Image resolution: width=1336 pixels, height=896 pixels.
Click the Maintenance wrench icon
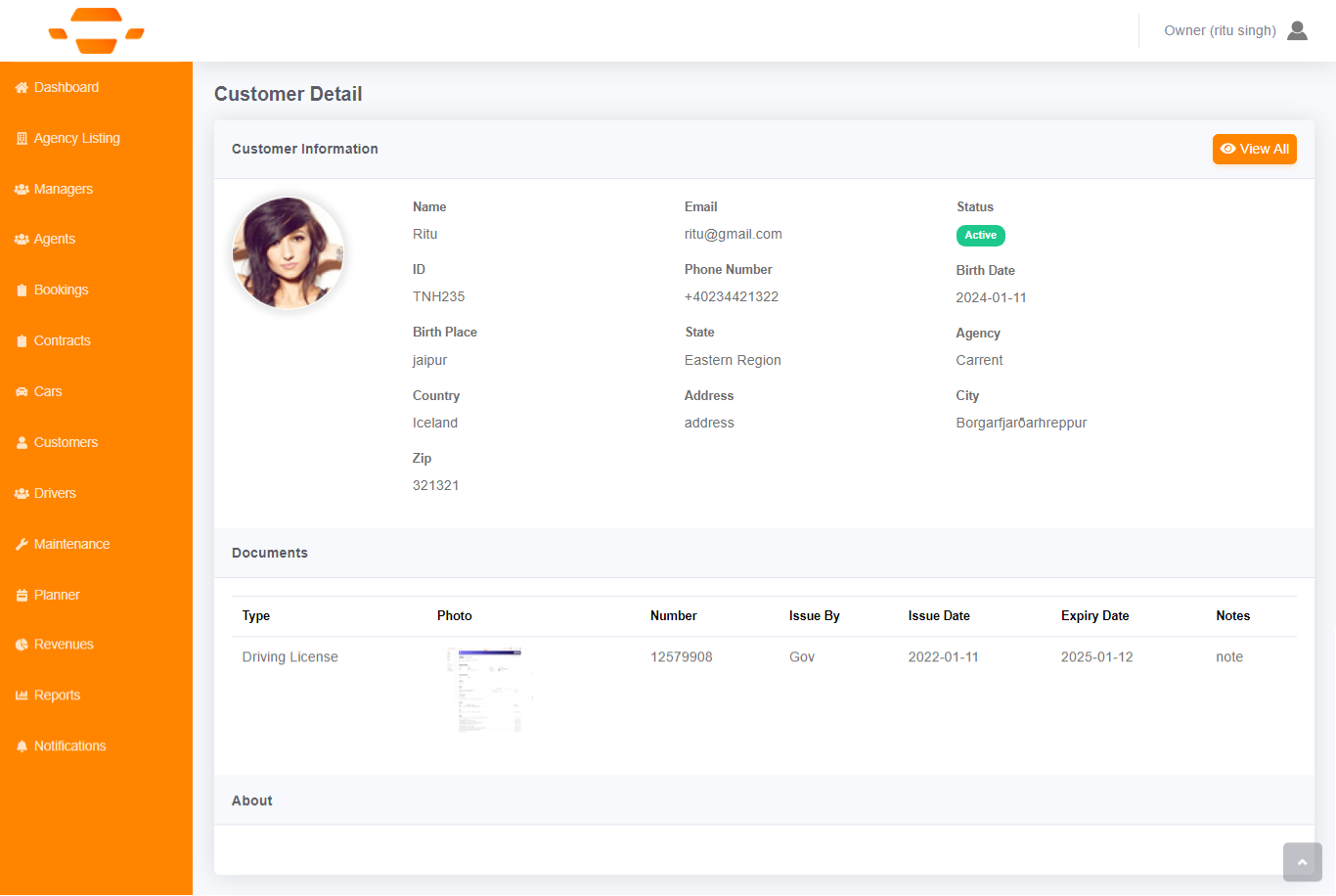tap(22, 545)
